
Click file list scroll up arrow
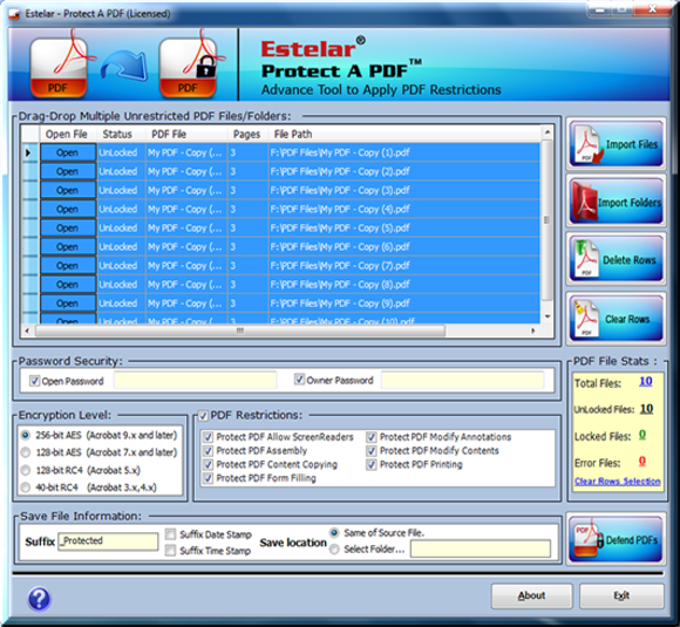[x=547, y=131]
